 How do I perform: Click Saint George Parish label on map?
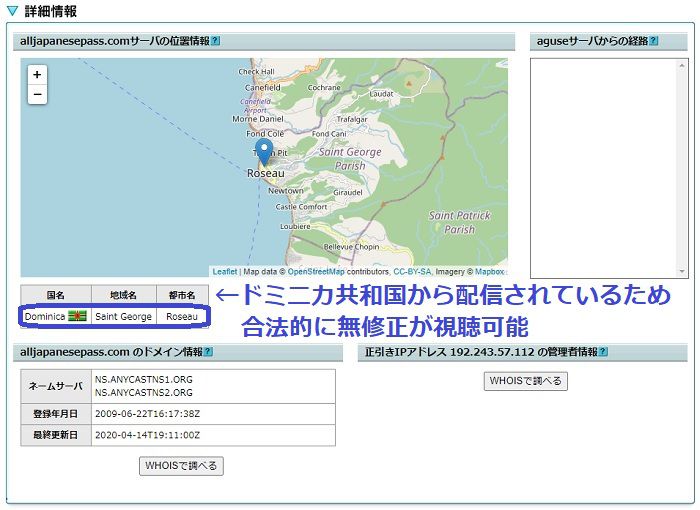coord(350,159)
